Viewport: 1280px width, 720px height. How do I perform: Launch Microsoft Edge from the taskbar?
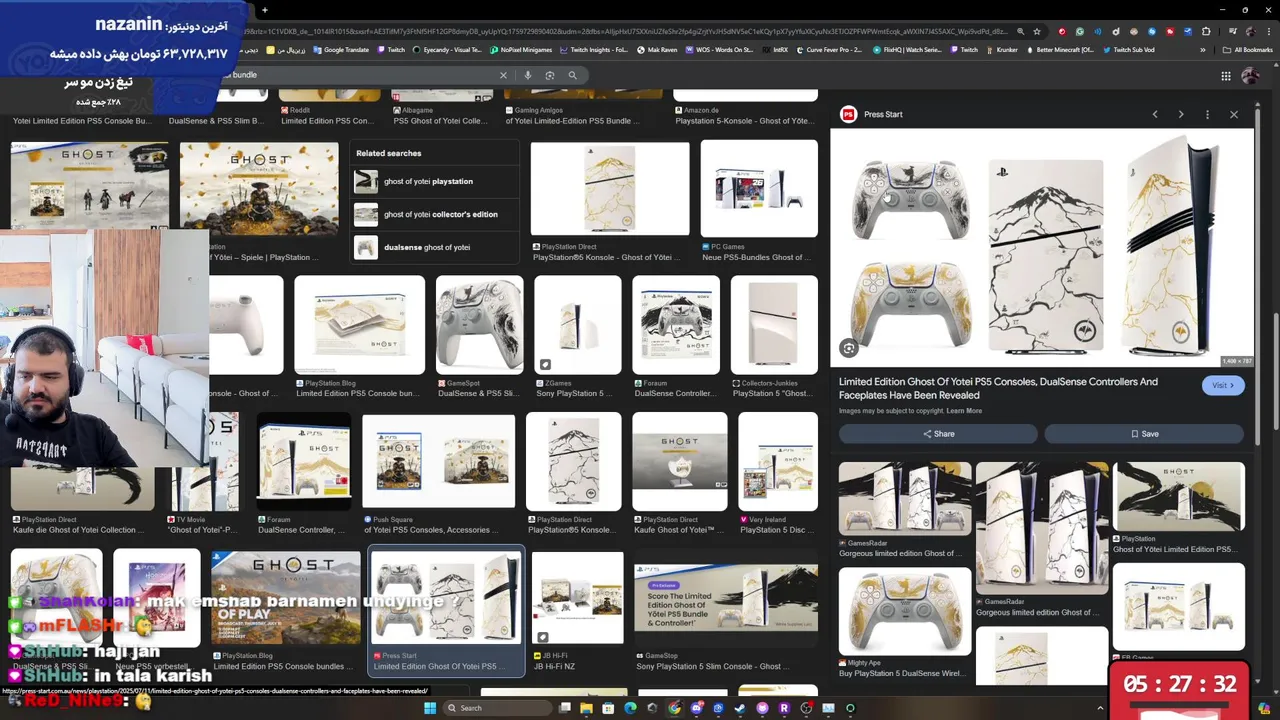point(630,708)
